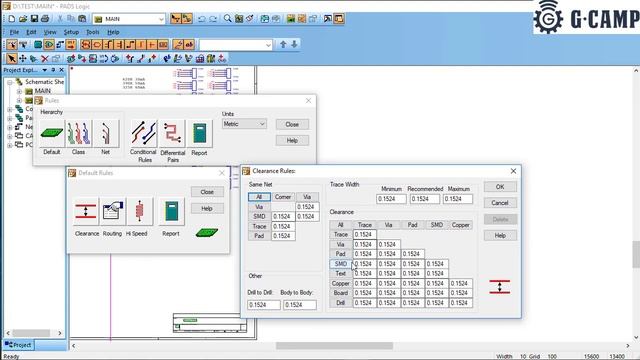This screenshot has width=640, height=360.
Task: Switch to the Project tab
Action: [x=18, y=345]
